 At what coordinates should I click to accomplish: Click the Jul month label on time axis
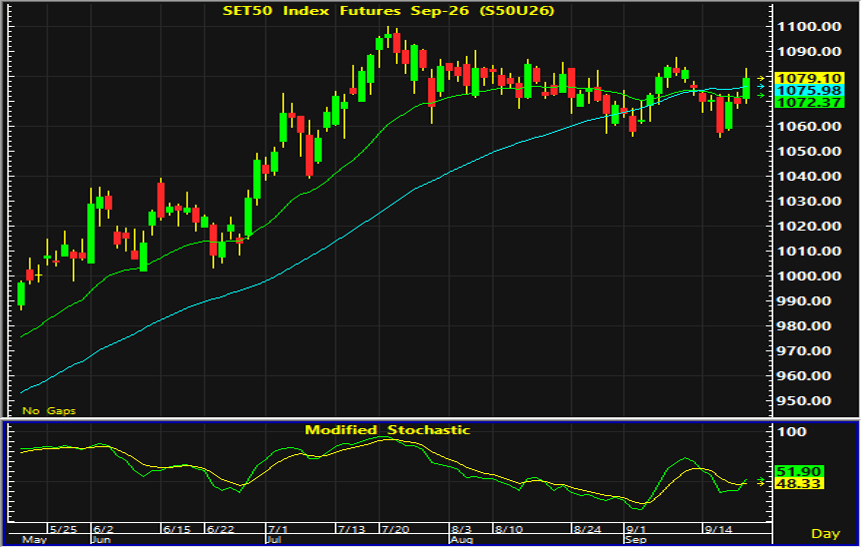click(273, 540)
